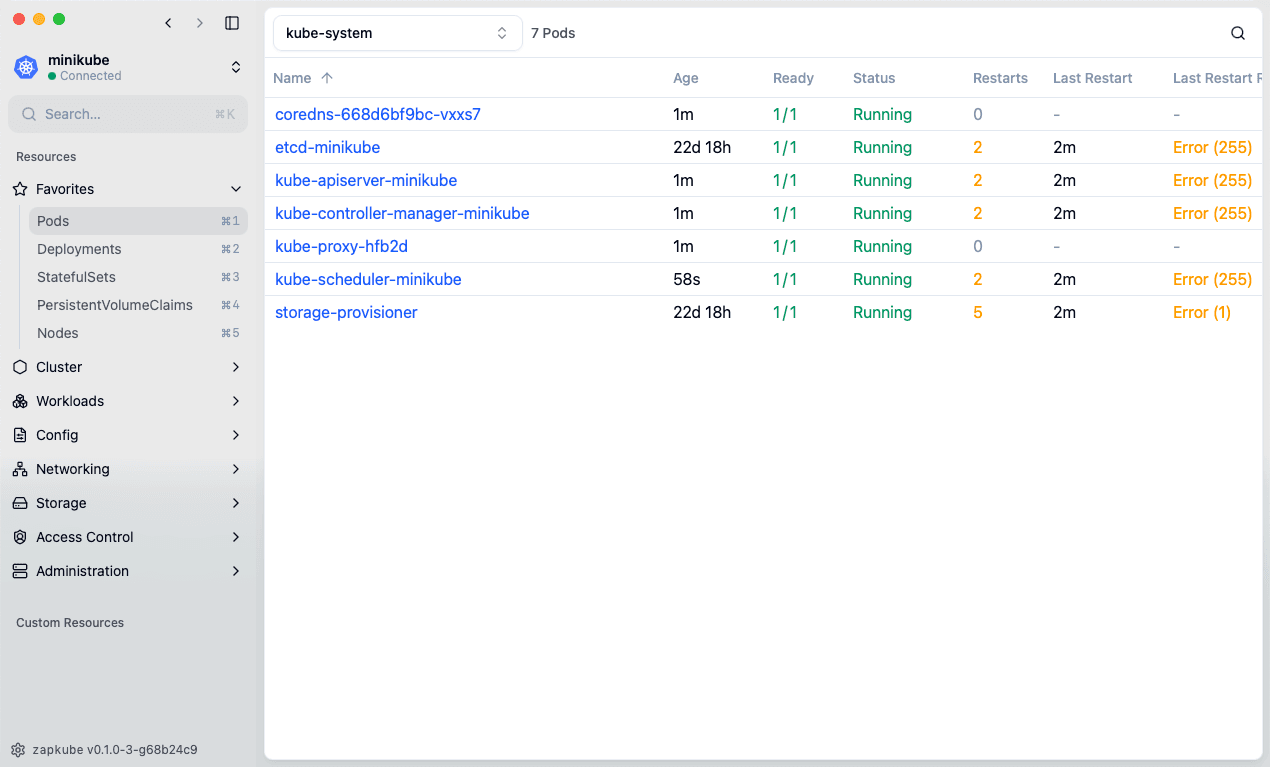Click the minikube Kubernetes logo icon
Image resolution: width=1270 pixels, height=767 pixels.
pos(26,67)
